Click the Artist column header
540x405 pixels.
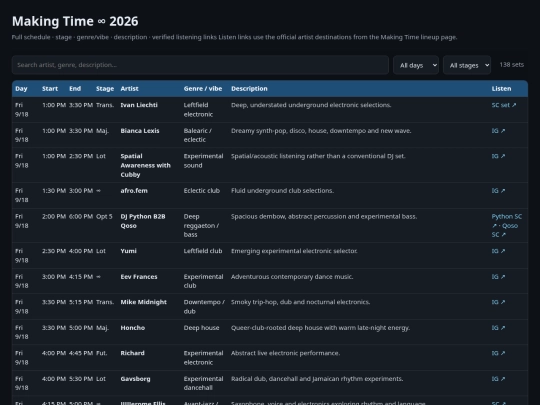[129, 89]
